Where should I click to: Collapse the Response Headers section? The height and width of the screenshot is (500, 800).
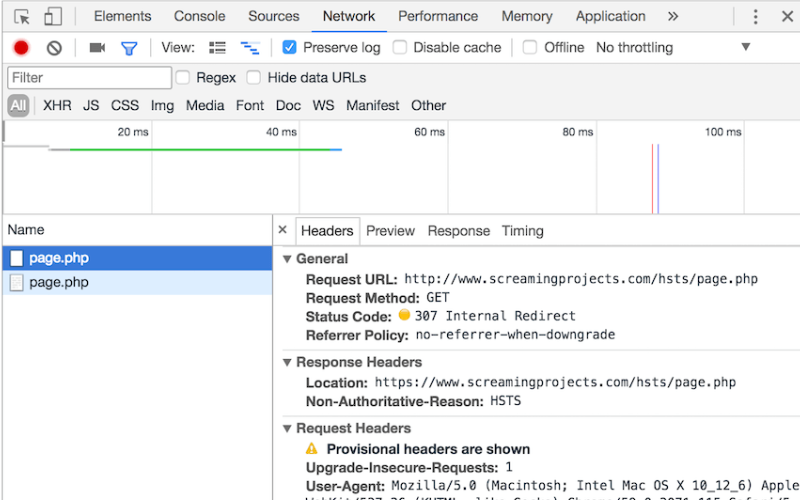click(x=287, y=363)
